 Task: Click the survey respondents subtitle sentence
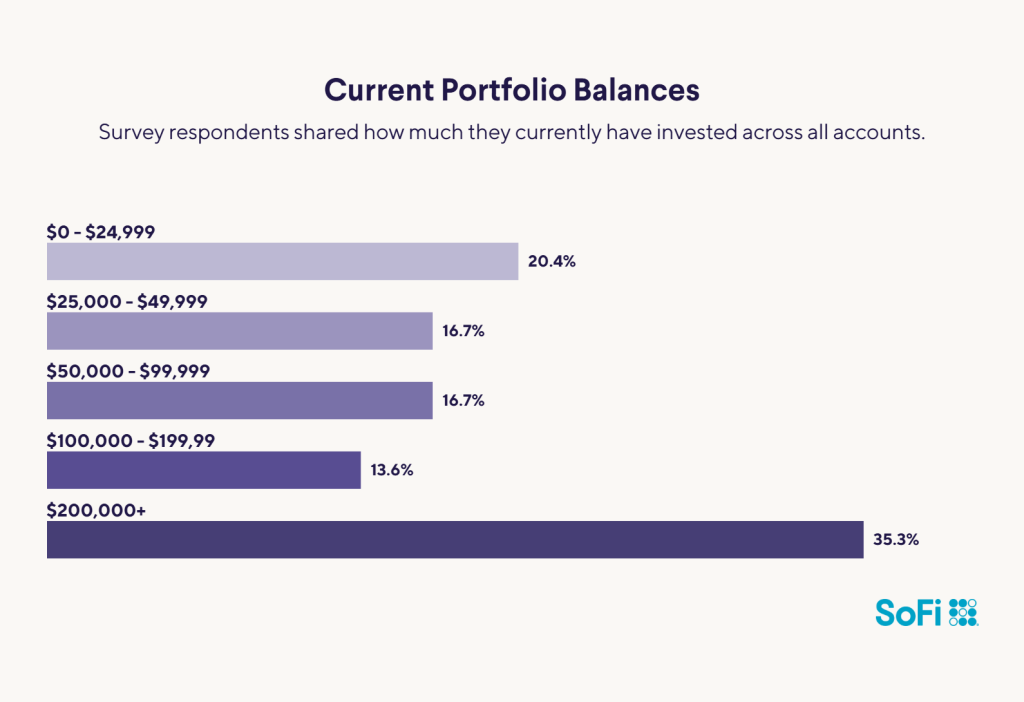[511, 133]
